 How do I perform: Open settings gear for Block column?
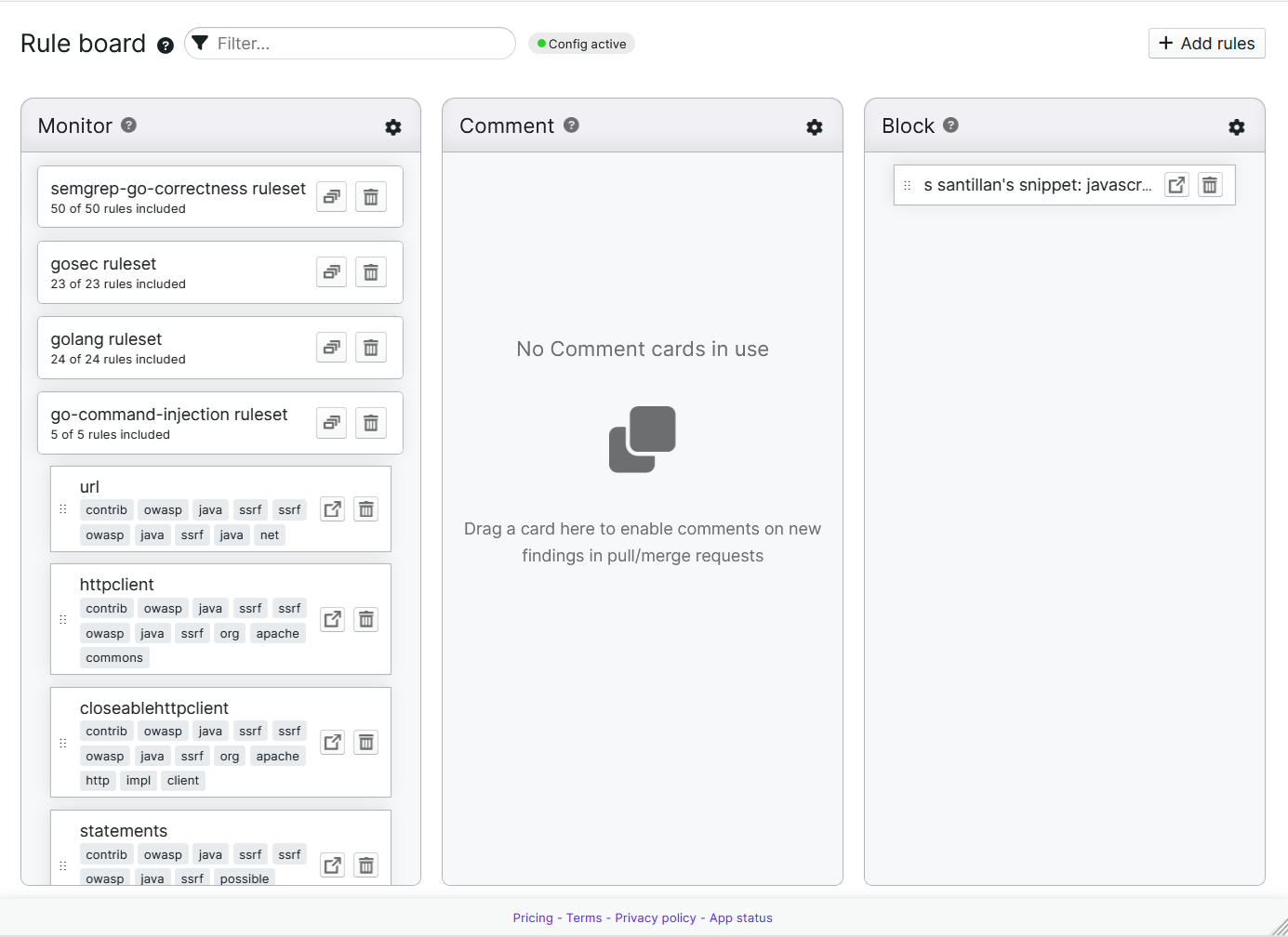tap(1236, 127)
